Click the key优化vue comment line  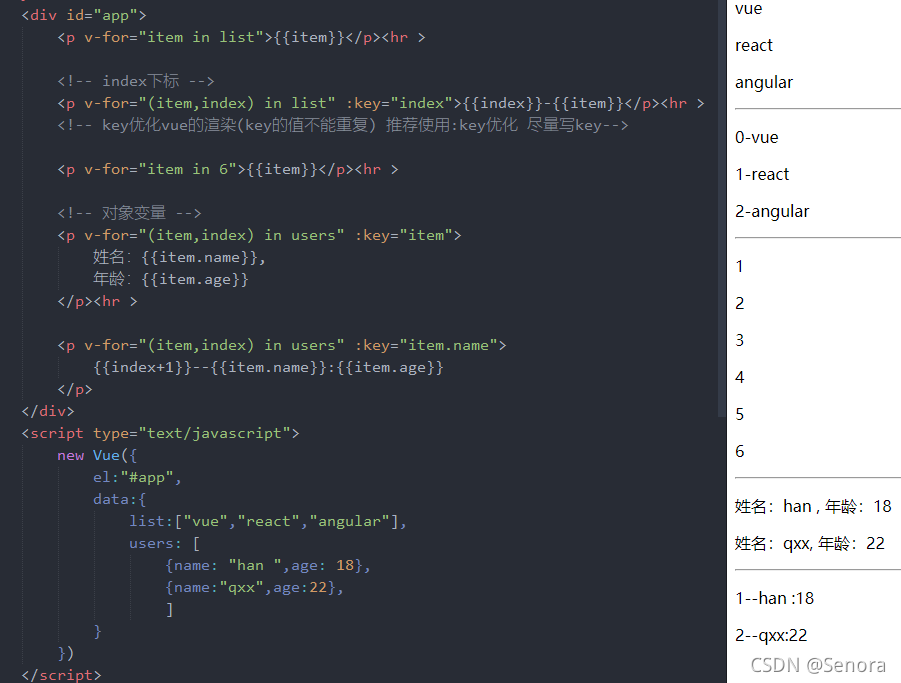pyautogui.click(x=342, y=125)
